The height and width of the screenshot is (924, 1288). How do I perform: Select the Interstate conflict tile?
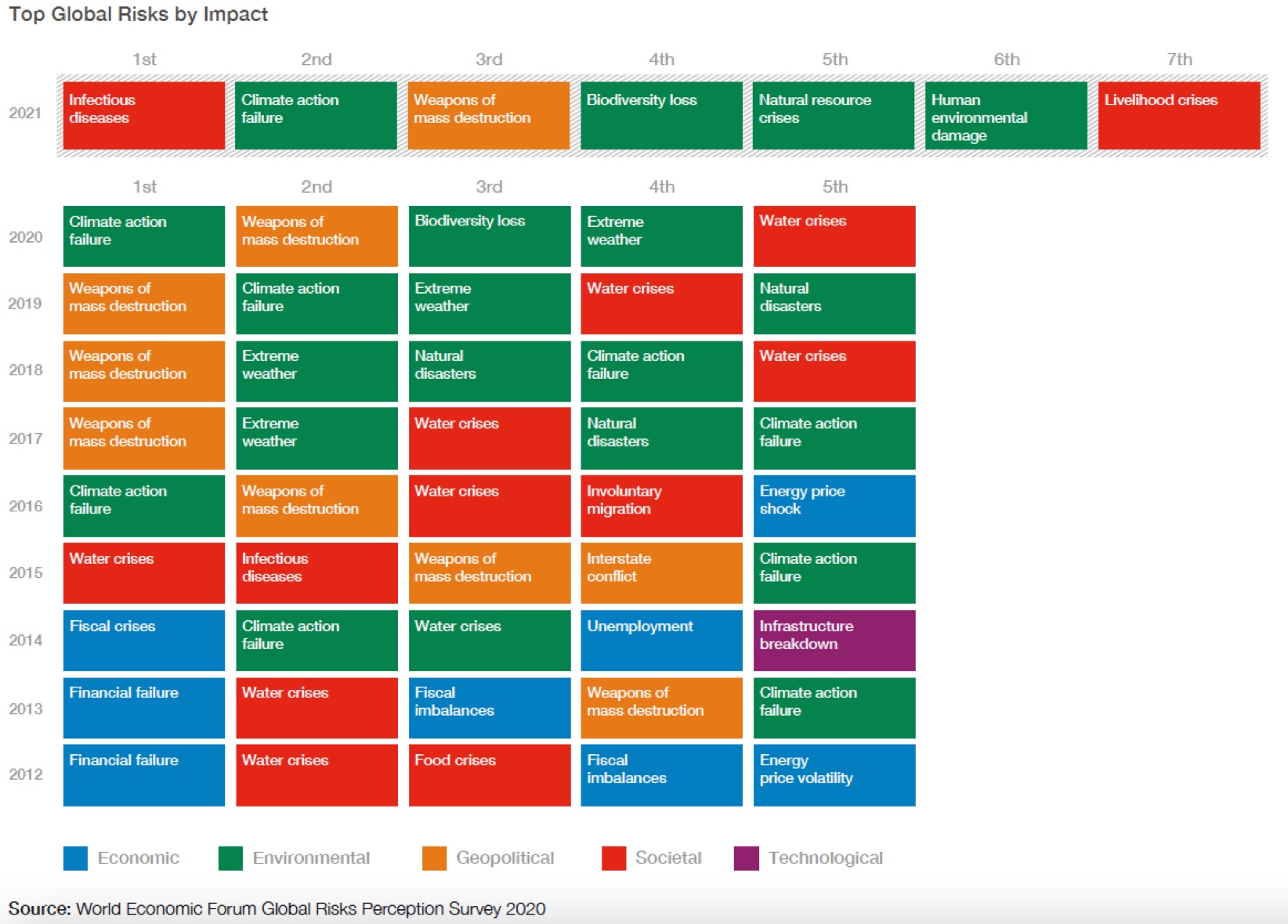click(661, 572)
